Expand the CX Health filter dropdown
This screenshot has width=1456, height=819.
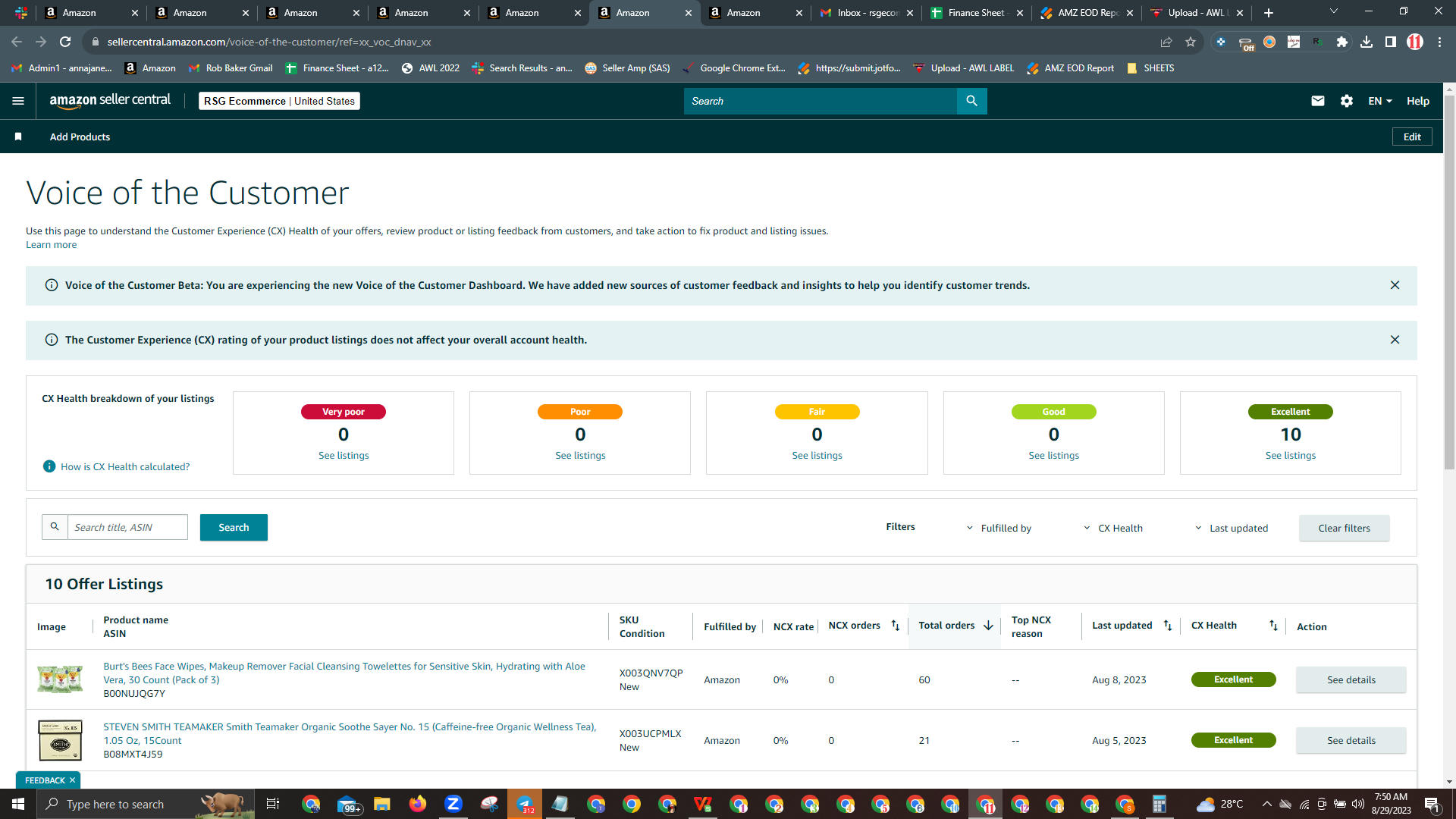(1113, 528)
